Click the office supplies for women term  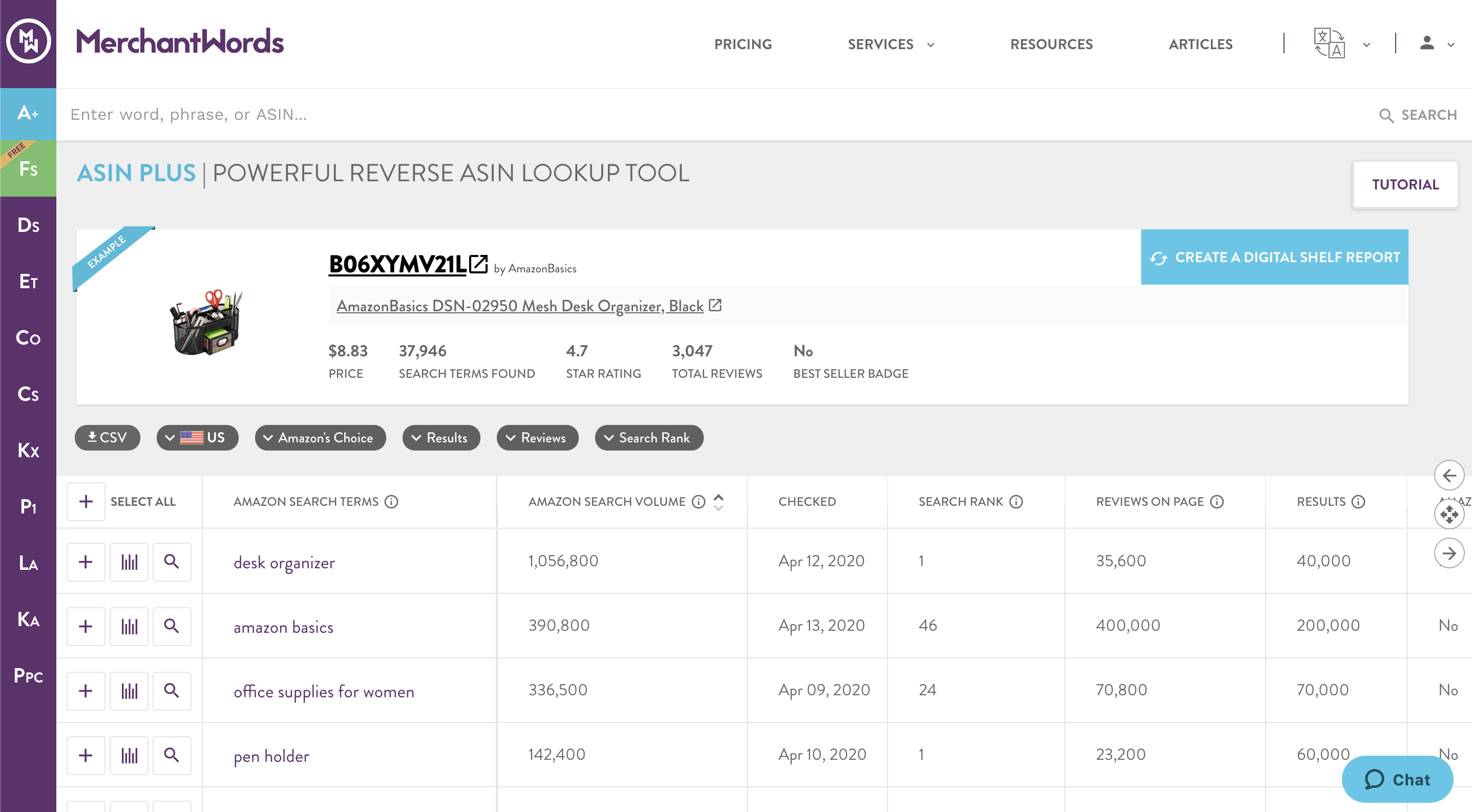coord(324,692)
